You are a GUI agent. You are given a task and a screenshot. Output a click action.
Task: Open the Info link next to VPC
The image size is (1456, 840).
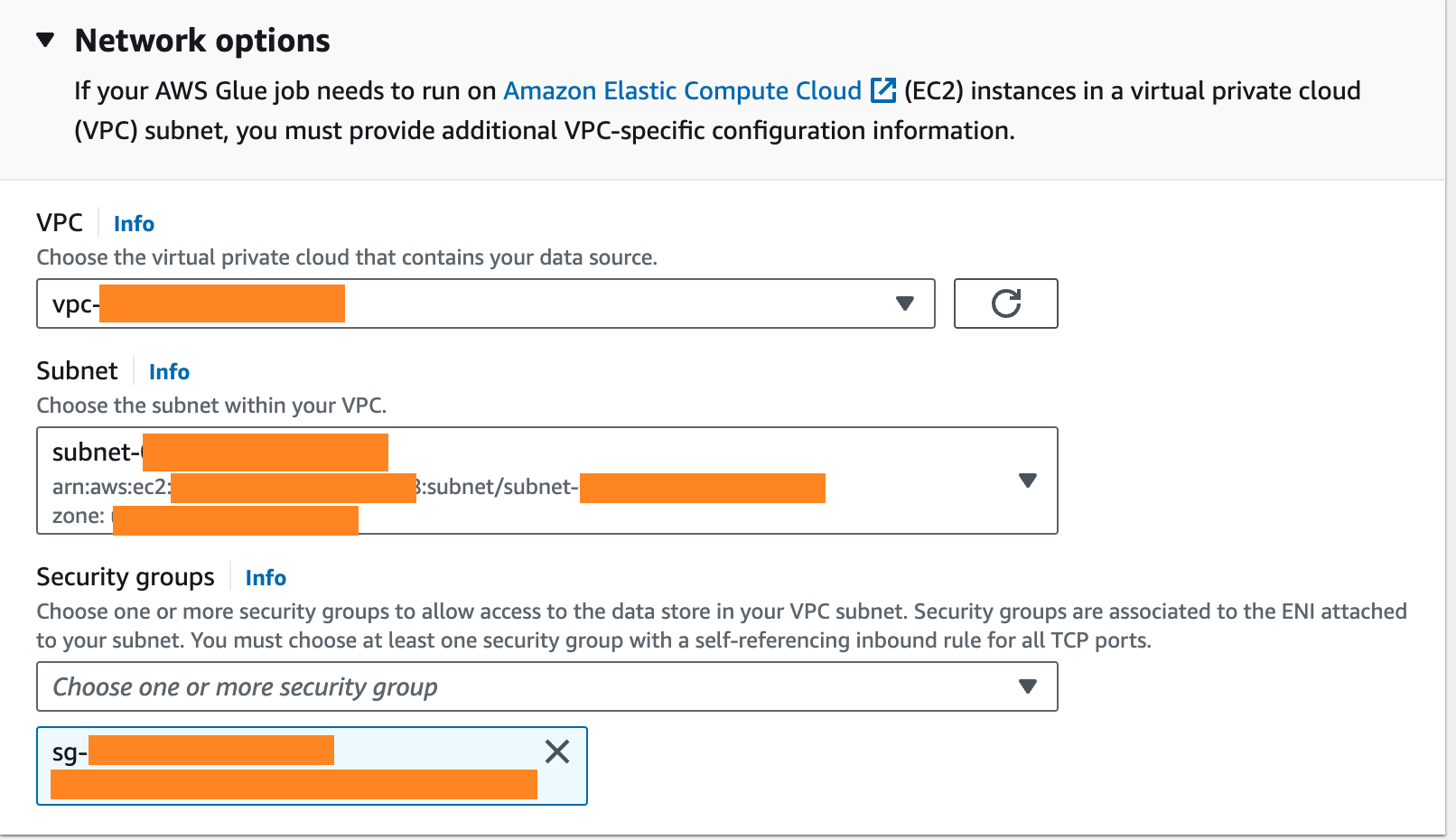[x=134, y=224]
